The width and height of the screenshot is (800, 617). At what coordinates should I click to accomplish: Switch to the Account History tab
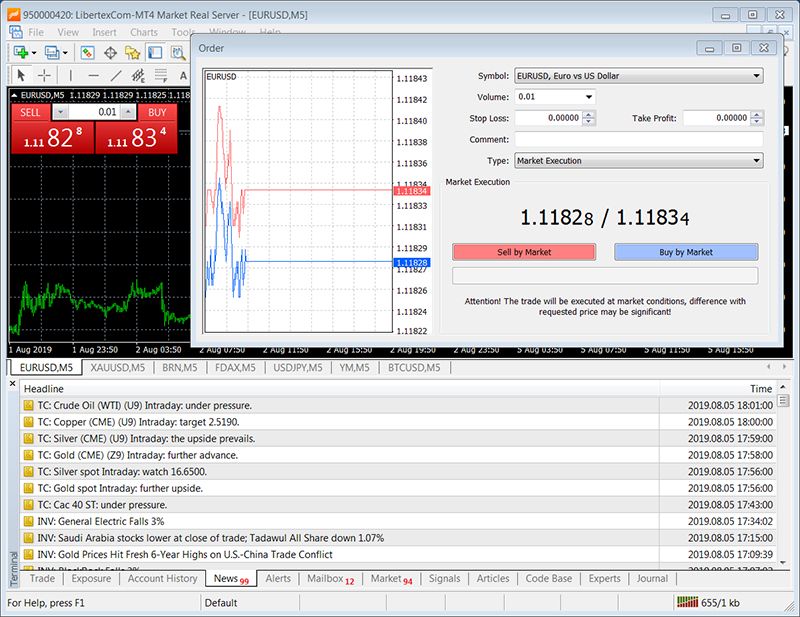click(162, 579)
